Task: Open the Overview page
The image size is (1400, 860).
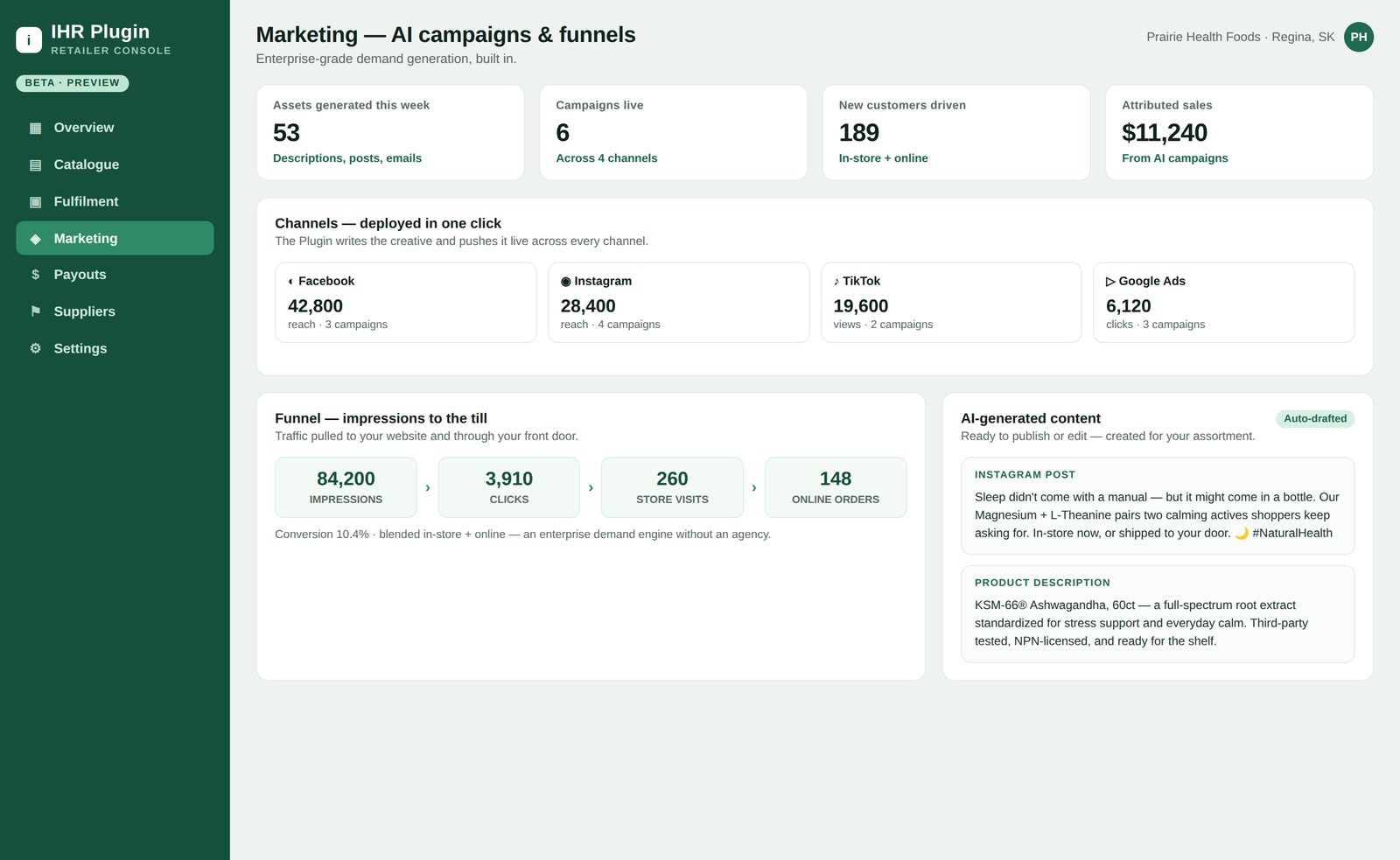Action: point(115,128)
